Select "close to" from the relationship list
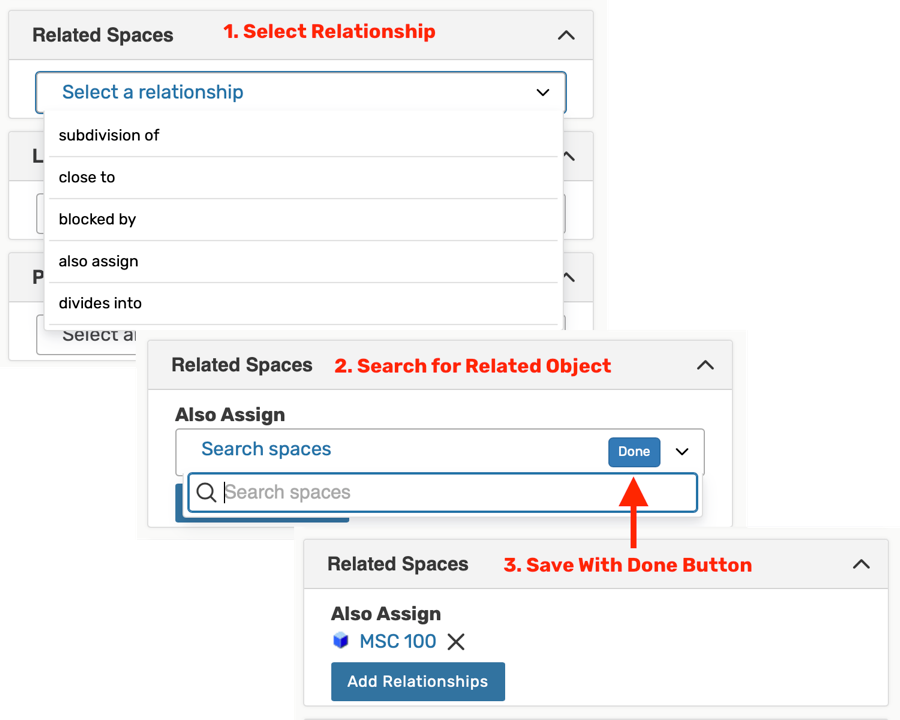This screenshot has height=720, width=900. (x=87, y=177)
